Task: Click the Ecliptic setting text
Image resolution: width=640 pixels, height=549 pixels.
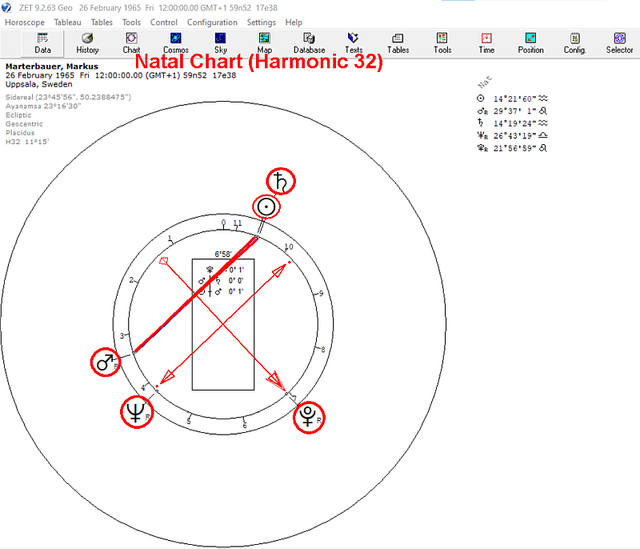Action: (x=18, y=115)
